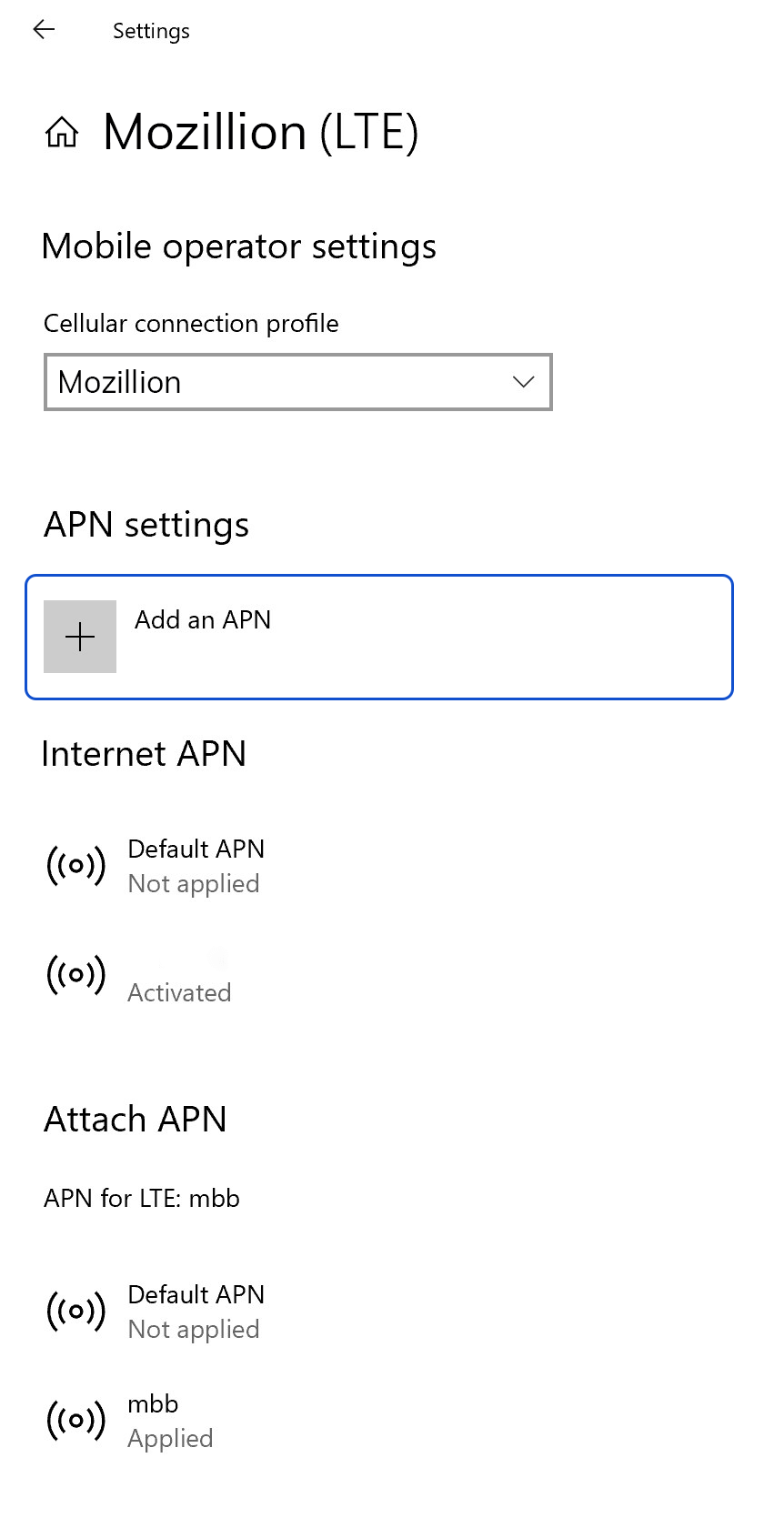Select the APN entry marked Activated

(x=179, y=991)
